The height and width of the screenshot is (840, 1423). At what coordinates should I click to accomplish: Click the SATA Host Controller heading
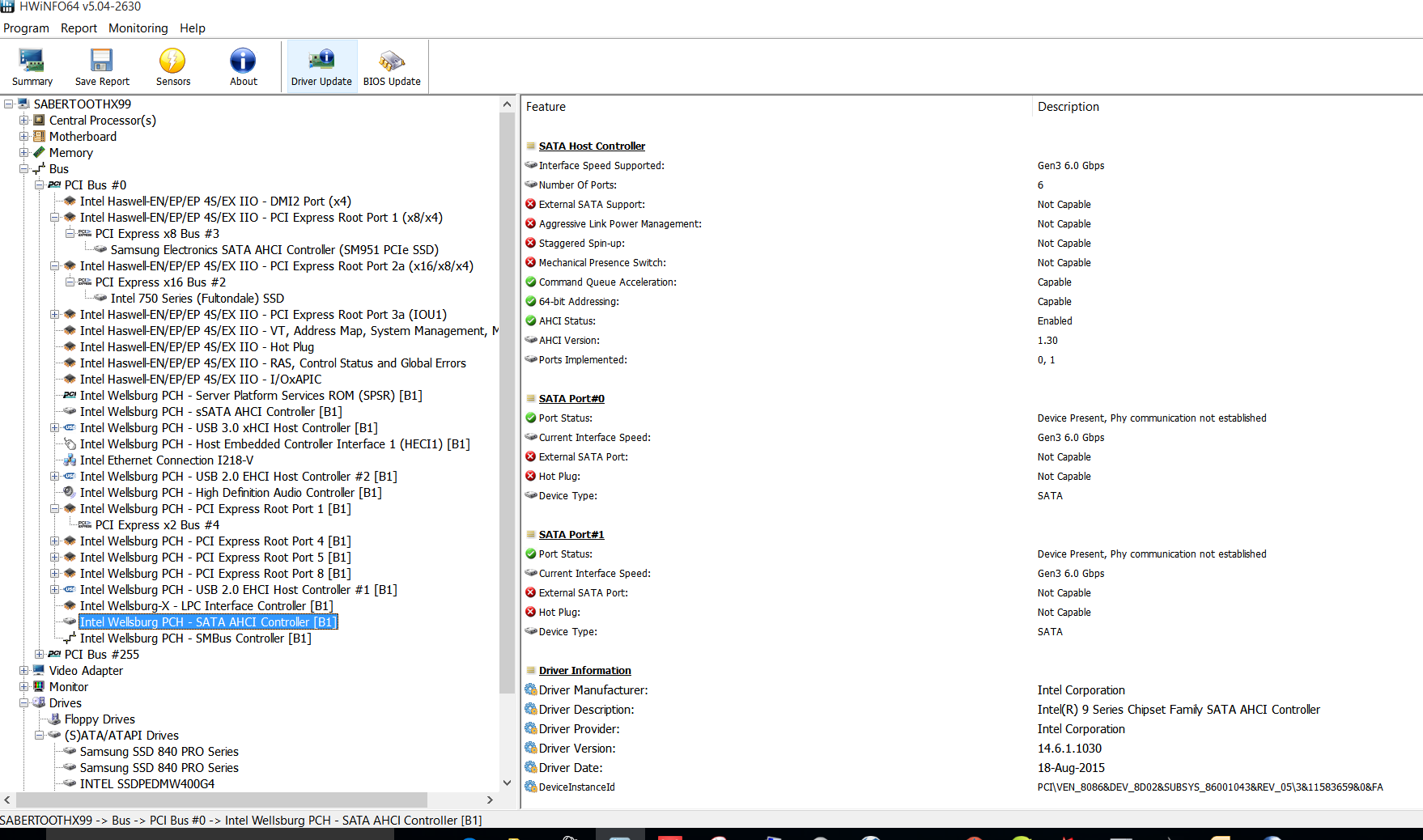(x=592, y=146)
